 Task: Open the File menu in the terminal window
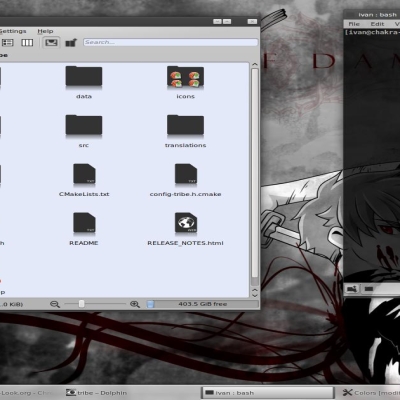click(354, 24)
